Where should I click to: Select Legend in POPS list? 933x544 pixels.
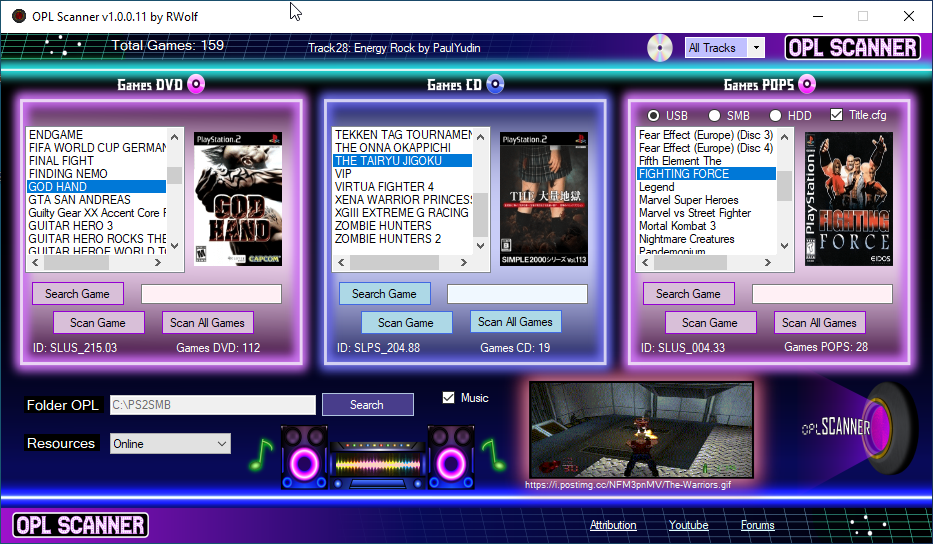(x=656, y=187)
